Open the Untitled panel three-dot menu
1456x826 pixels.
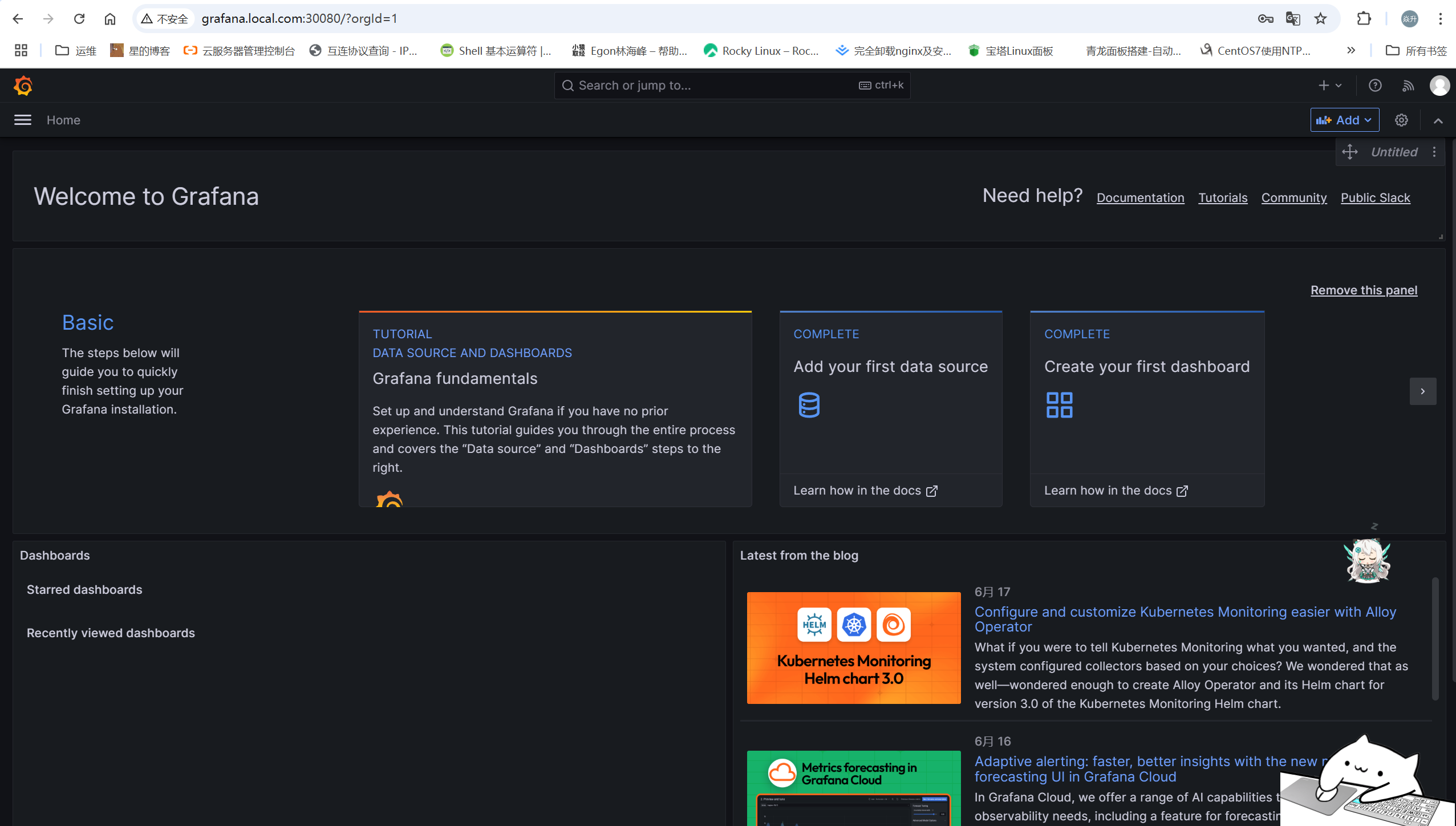click(x=1434, y=152)
